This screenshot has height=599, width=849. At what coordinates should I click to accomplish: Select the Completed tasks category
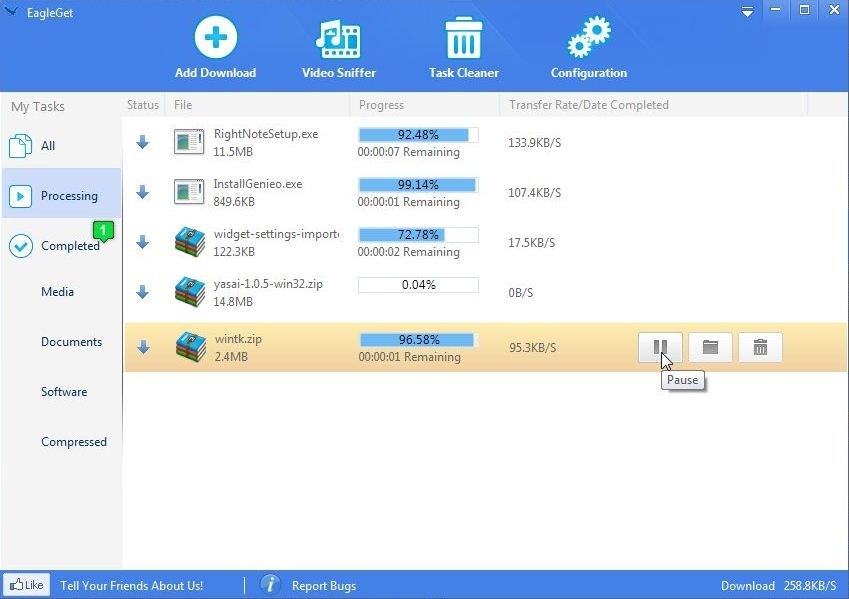tap(61, 245)
